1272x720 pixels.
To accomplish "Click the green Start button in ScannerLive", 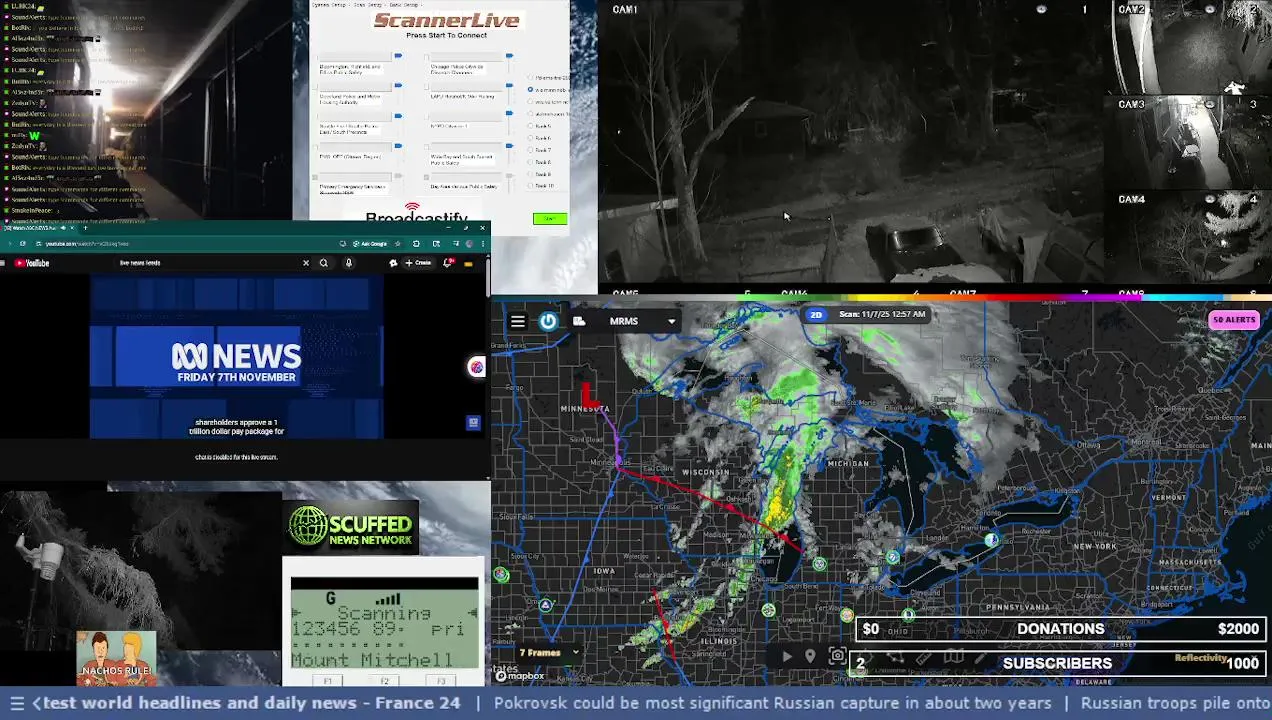I will [x=550, y=219].
